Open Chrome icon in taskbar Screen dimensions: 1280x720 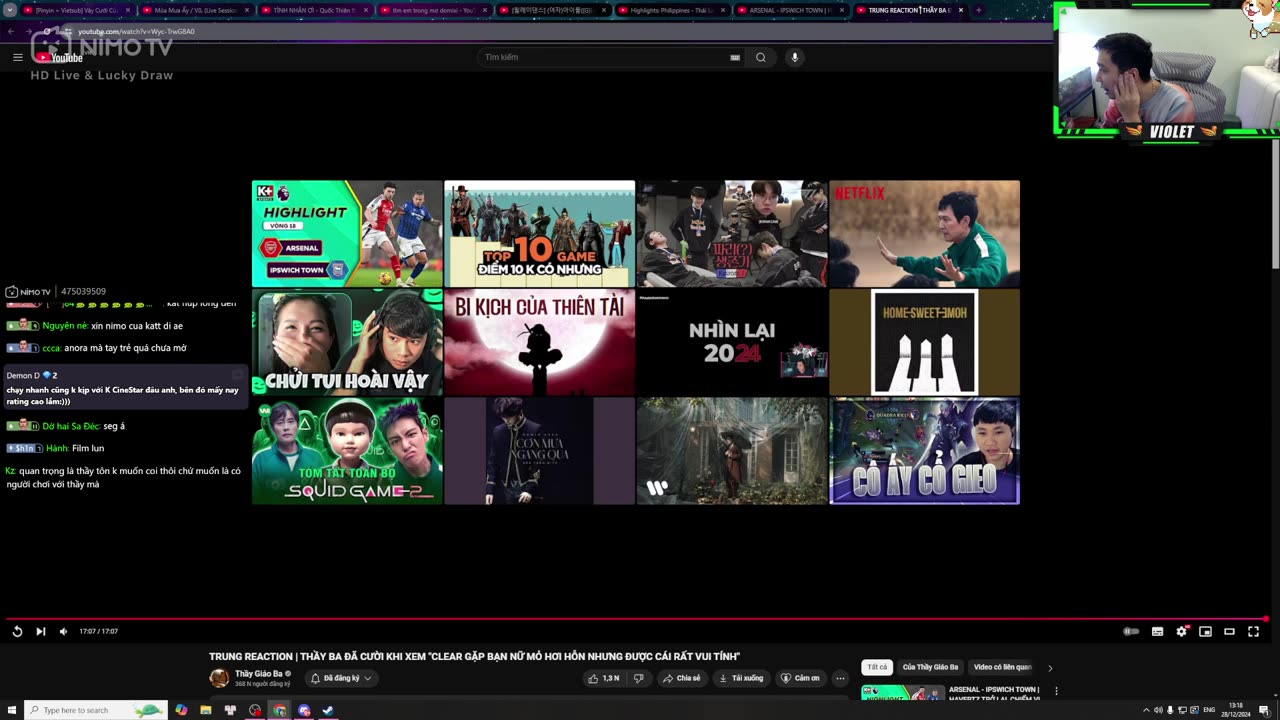(x=280, y=710)
